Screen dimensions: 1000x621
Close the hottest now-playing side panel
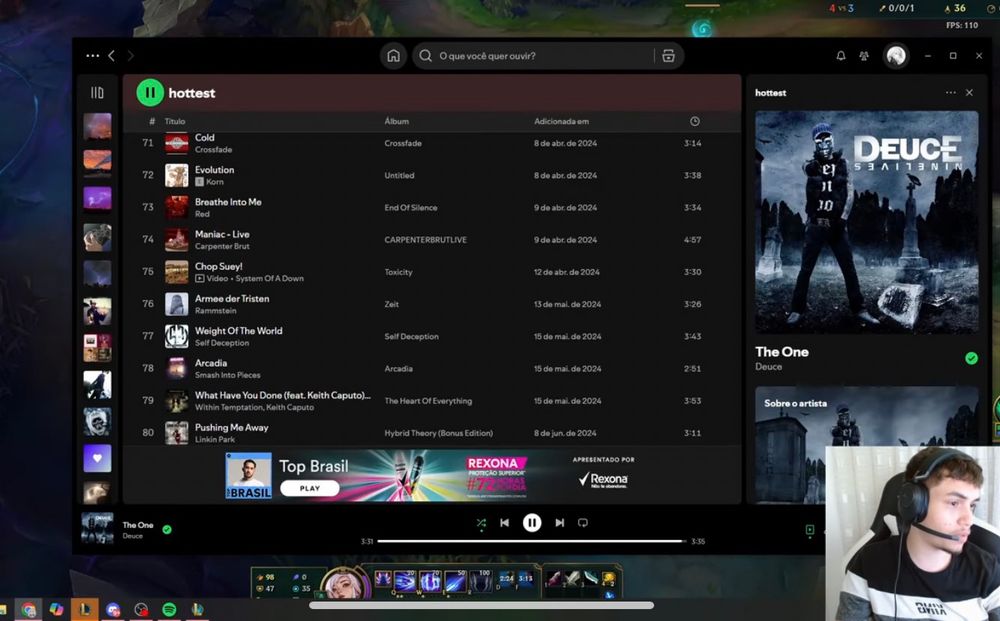point(969,92)
